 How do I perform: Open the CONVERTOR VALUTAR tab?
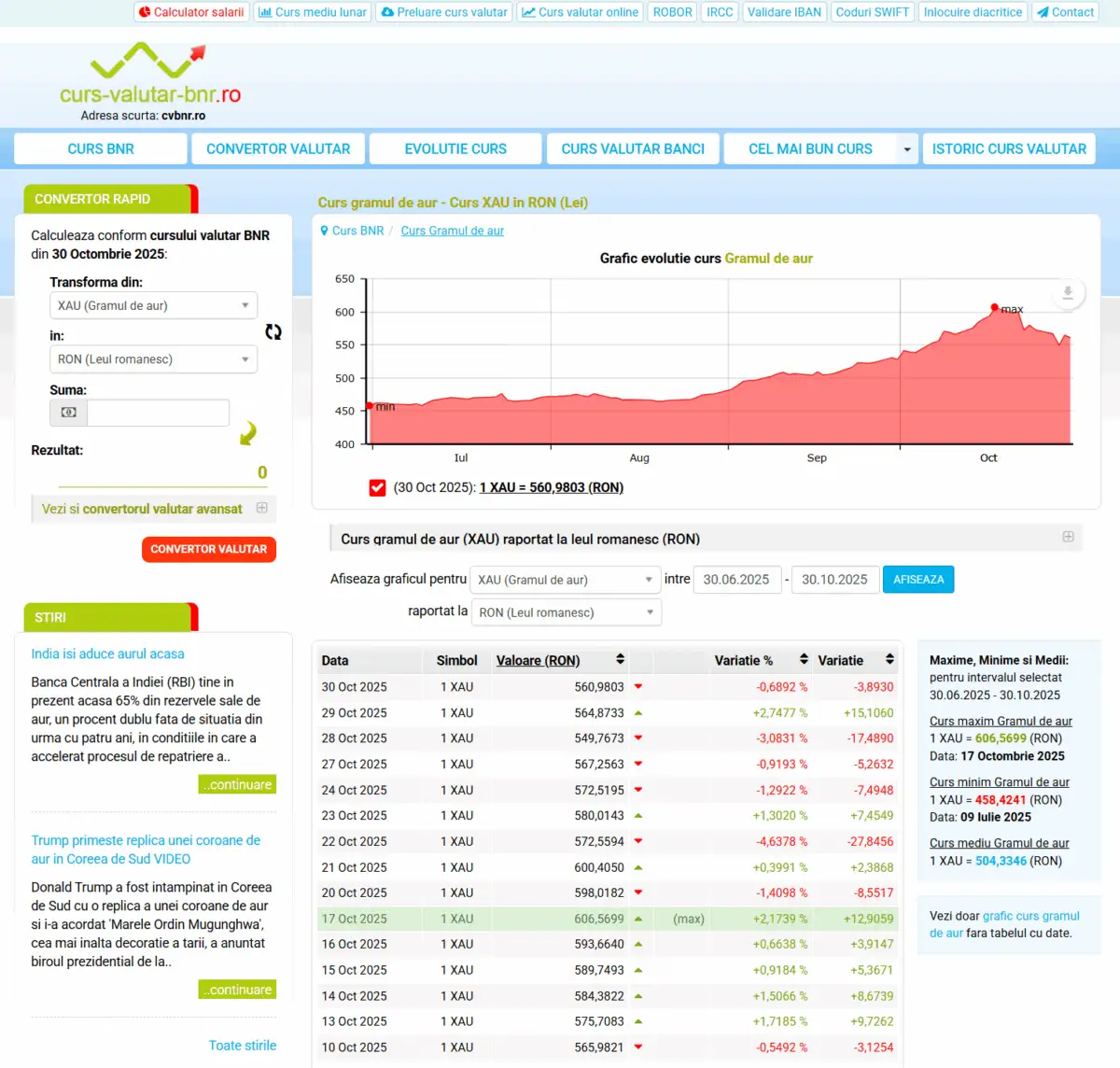pyautogui.click(x=278, y=149)
